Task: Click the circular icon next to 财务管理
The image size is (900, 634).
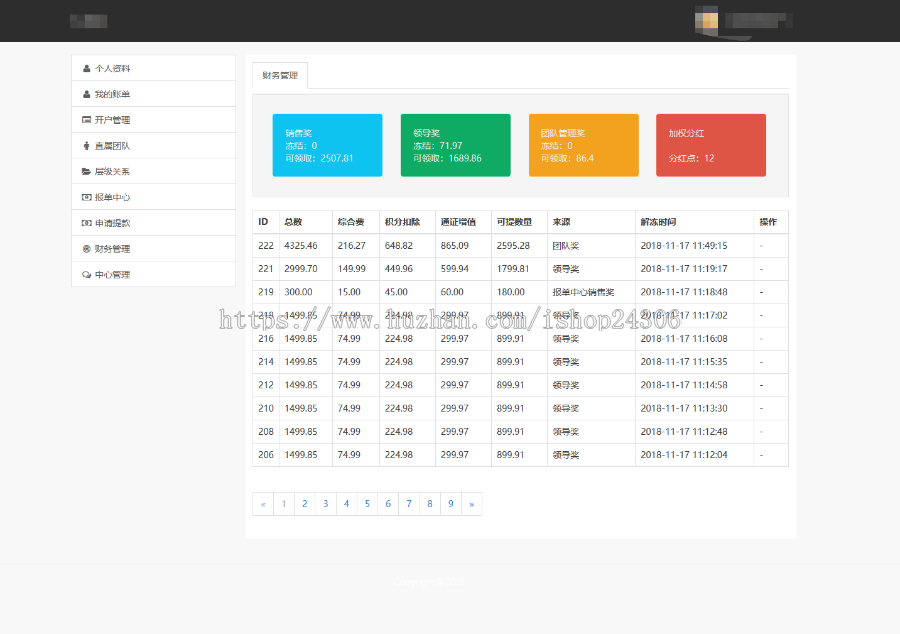Action: [87, 249]
